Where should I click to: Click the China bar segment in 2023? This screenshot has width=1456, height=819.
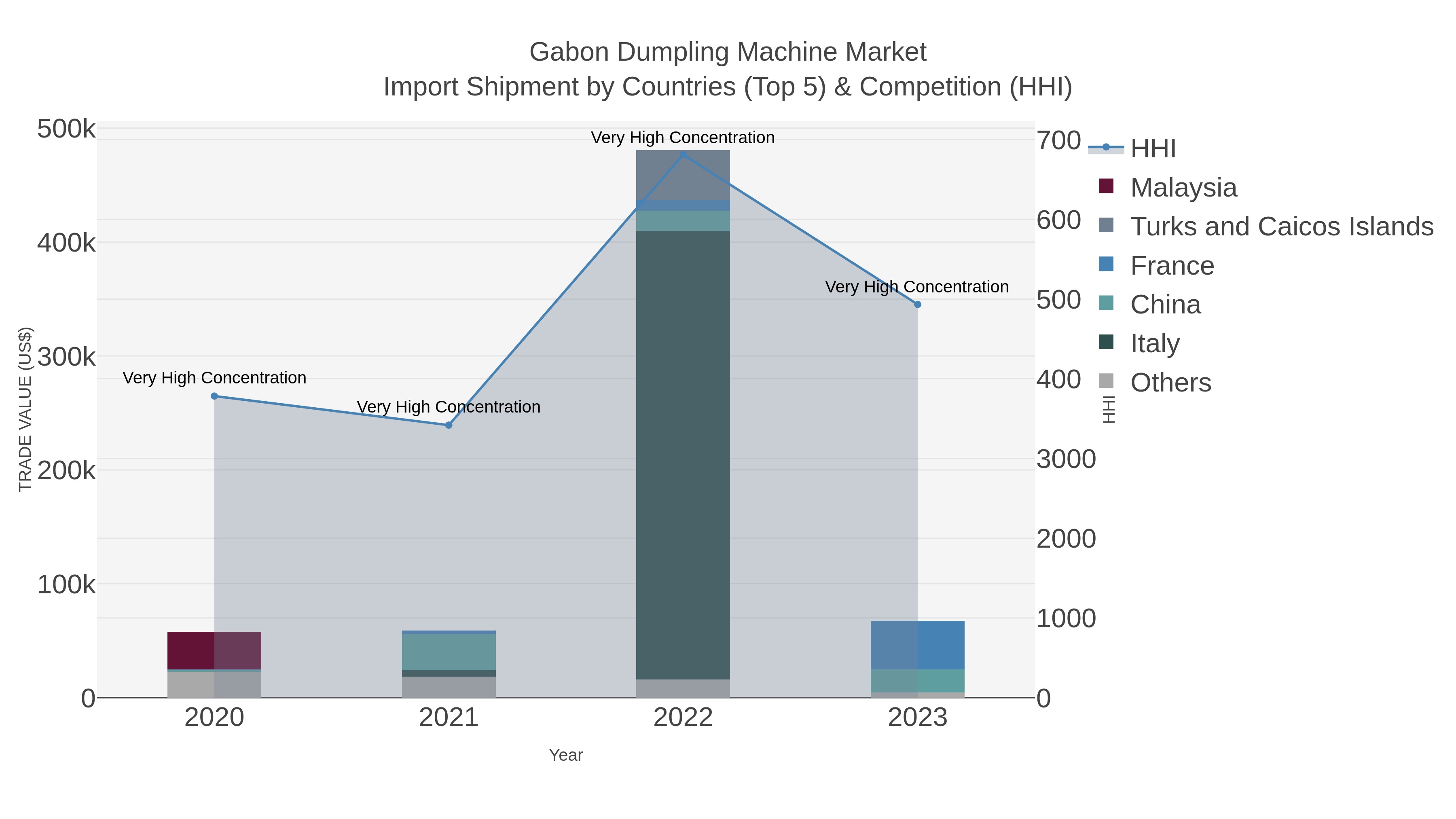point(917,681)
